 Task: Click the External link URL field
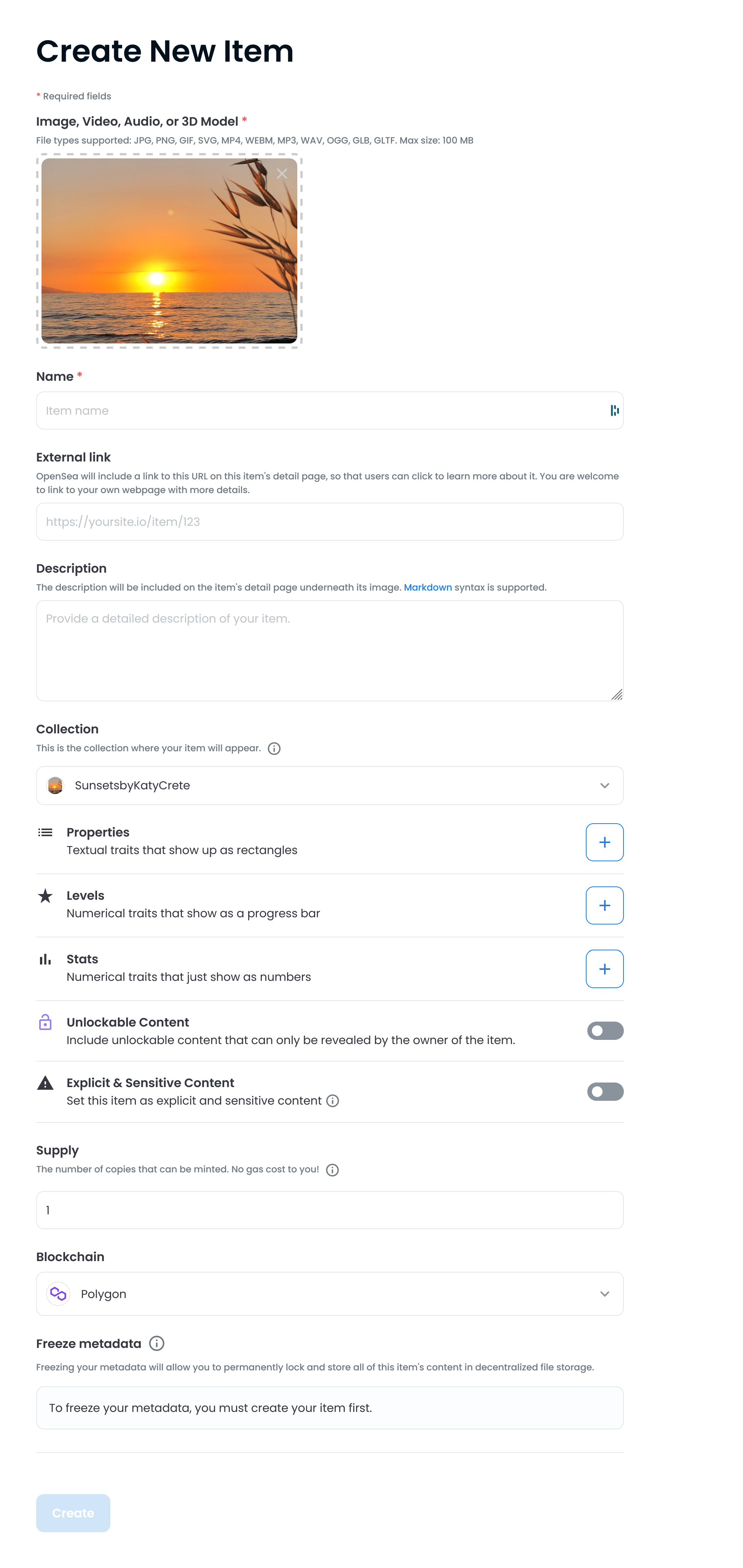point(329,521)
